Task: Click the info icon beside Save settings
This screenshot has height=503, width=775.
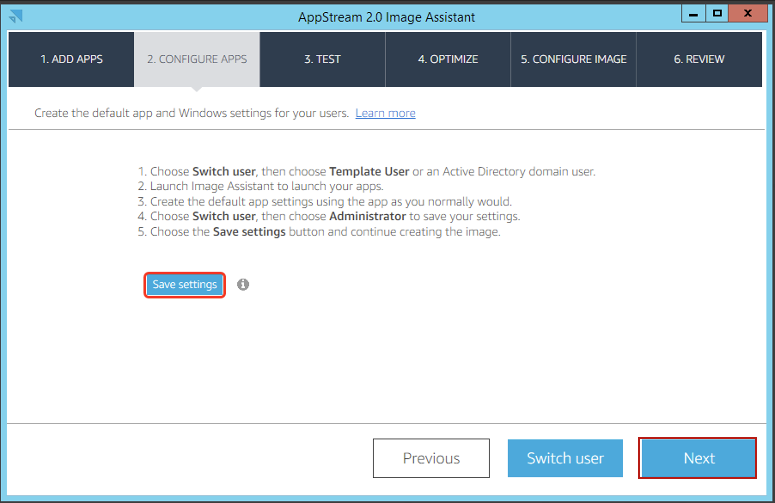Action: coord(243,285)
